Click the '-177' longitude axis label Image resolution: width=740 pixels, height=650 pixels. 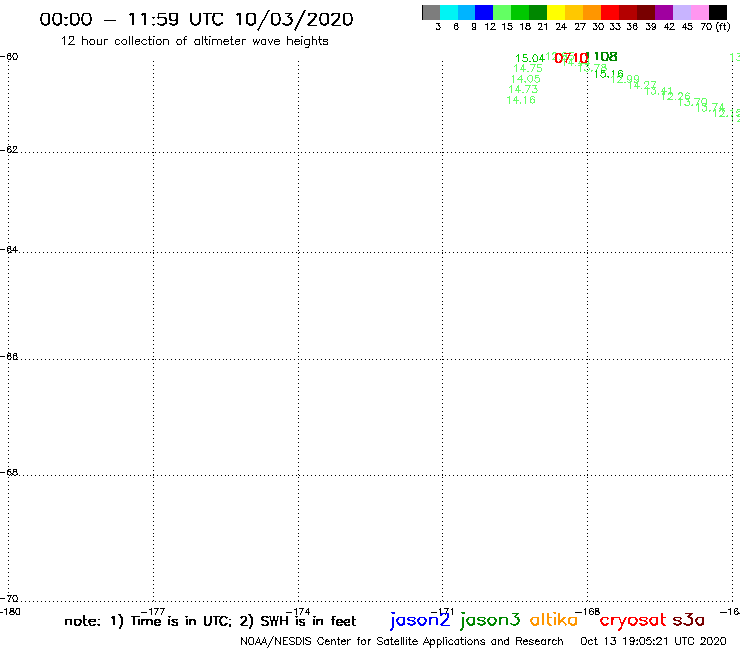coord(153,612)
